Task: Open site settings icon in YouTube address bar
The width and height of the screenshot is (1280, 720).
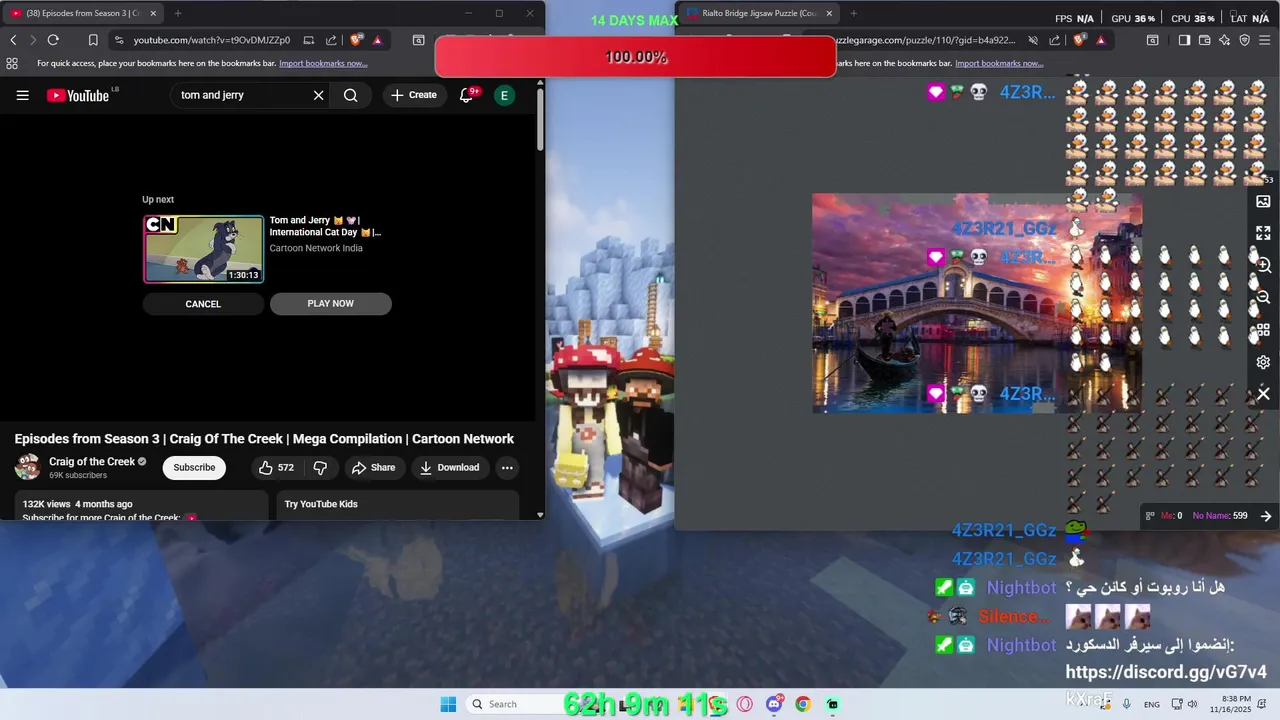Action: point(119,40)
